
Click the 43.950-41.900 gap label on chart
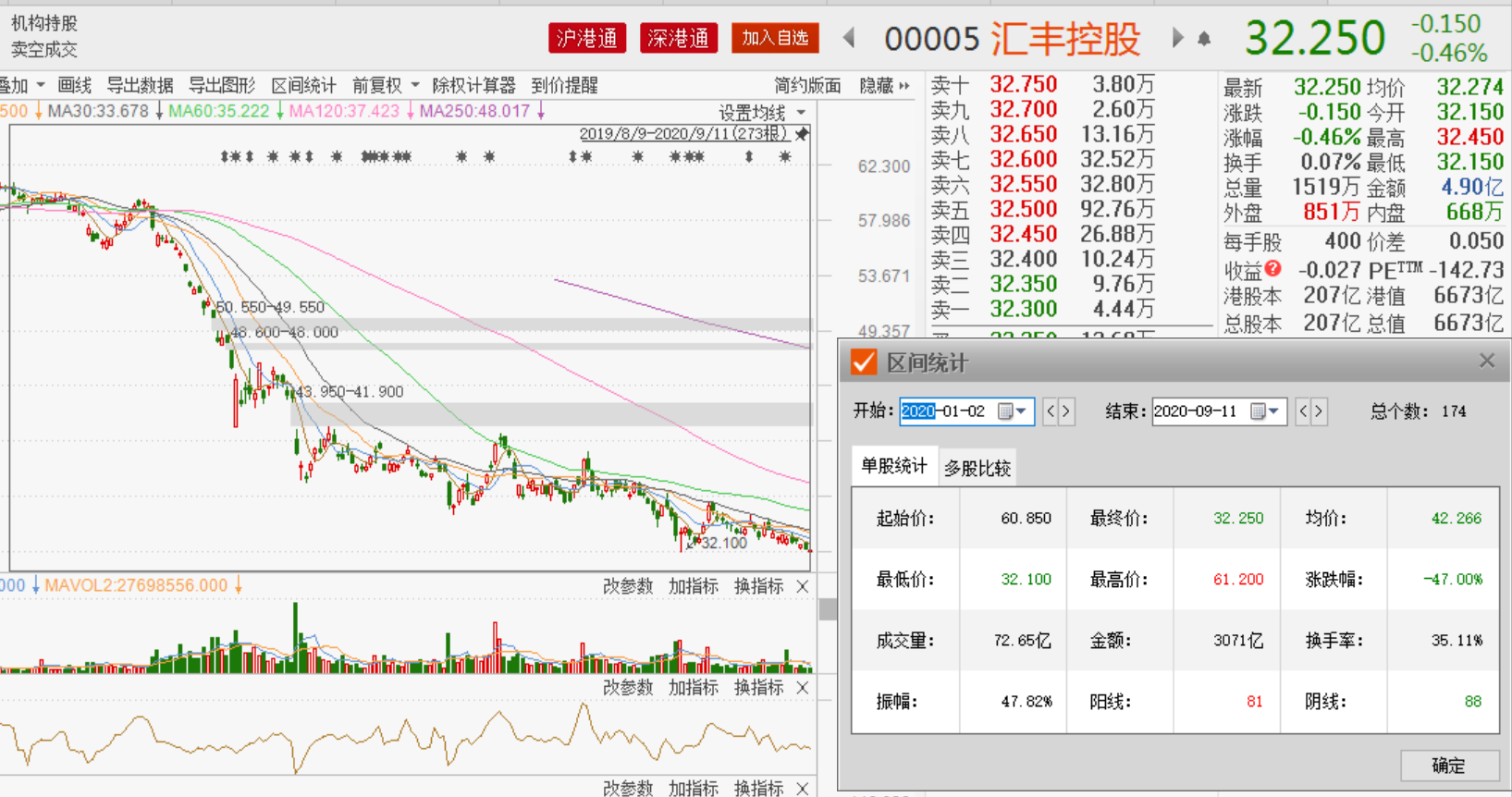click(x=350, y=392)
